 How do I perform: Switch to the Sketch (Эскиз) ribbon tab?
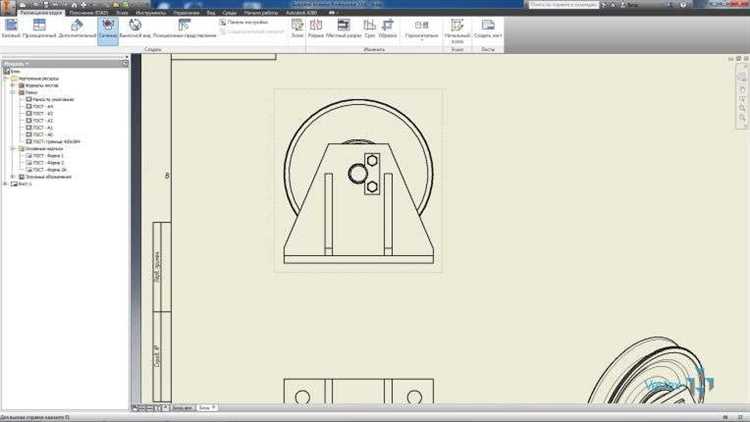point(122,13)
